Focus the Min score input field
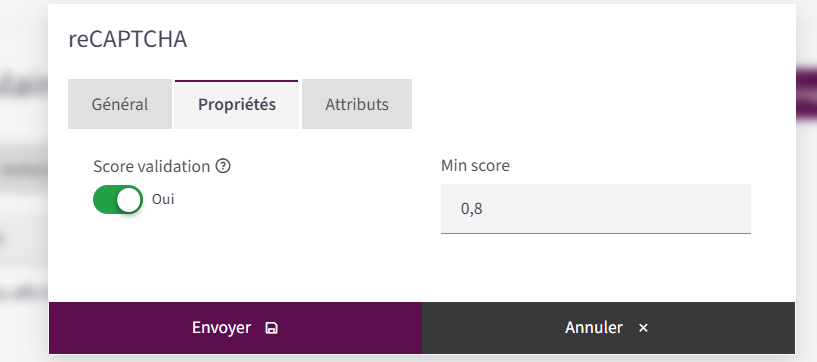Image resolution: width=817 pixels, height=362 pixels. [x=596, y=209]
